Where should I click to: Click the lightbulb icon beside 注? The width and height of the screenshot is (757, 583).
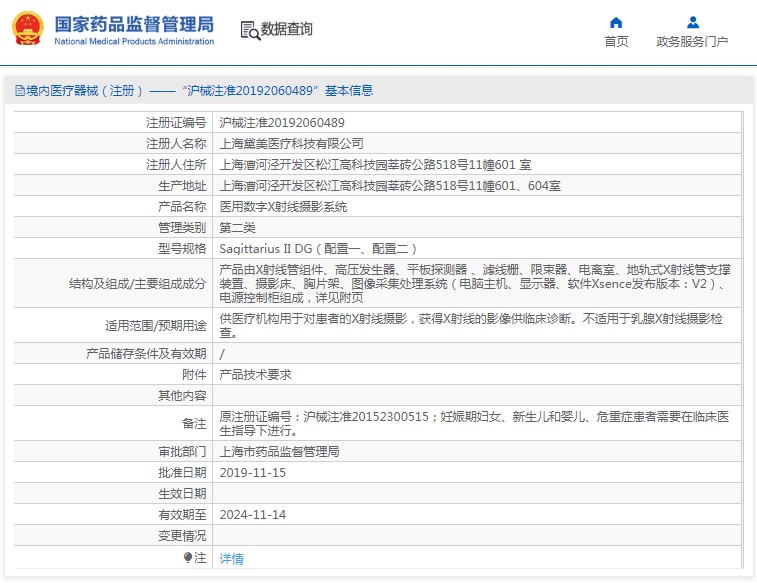tap(188, 557)
